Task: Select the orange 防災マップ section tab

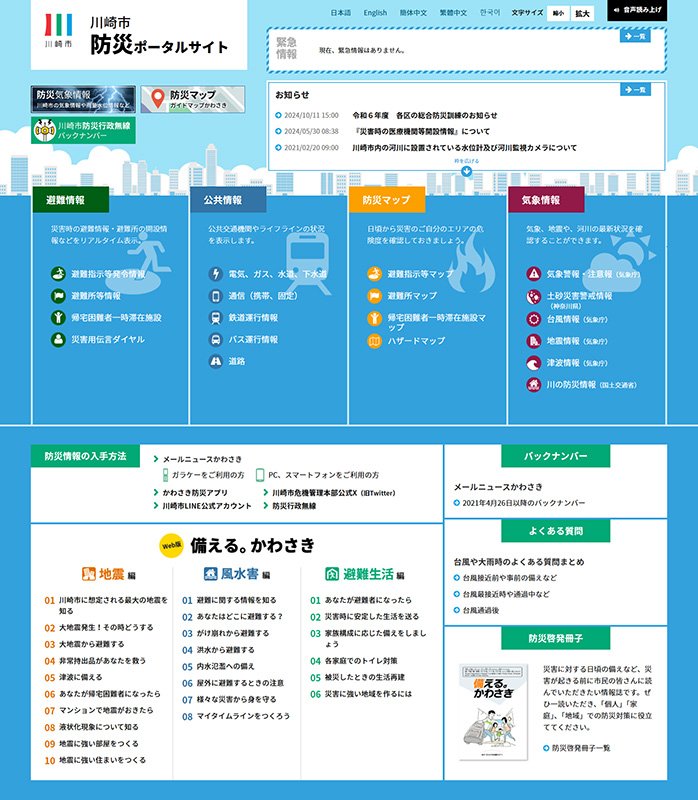Action: pyautogui.click(x=387, y=199)
